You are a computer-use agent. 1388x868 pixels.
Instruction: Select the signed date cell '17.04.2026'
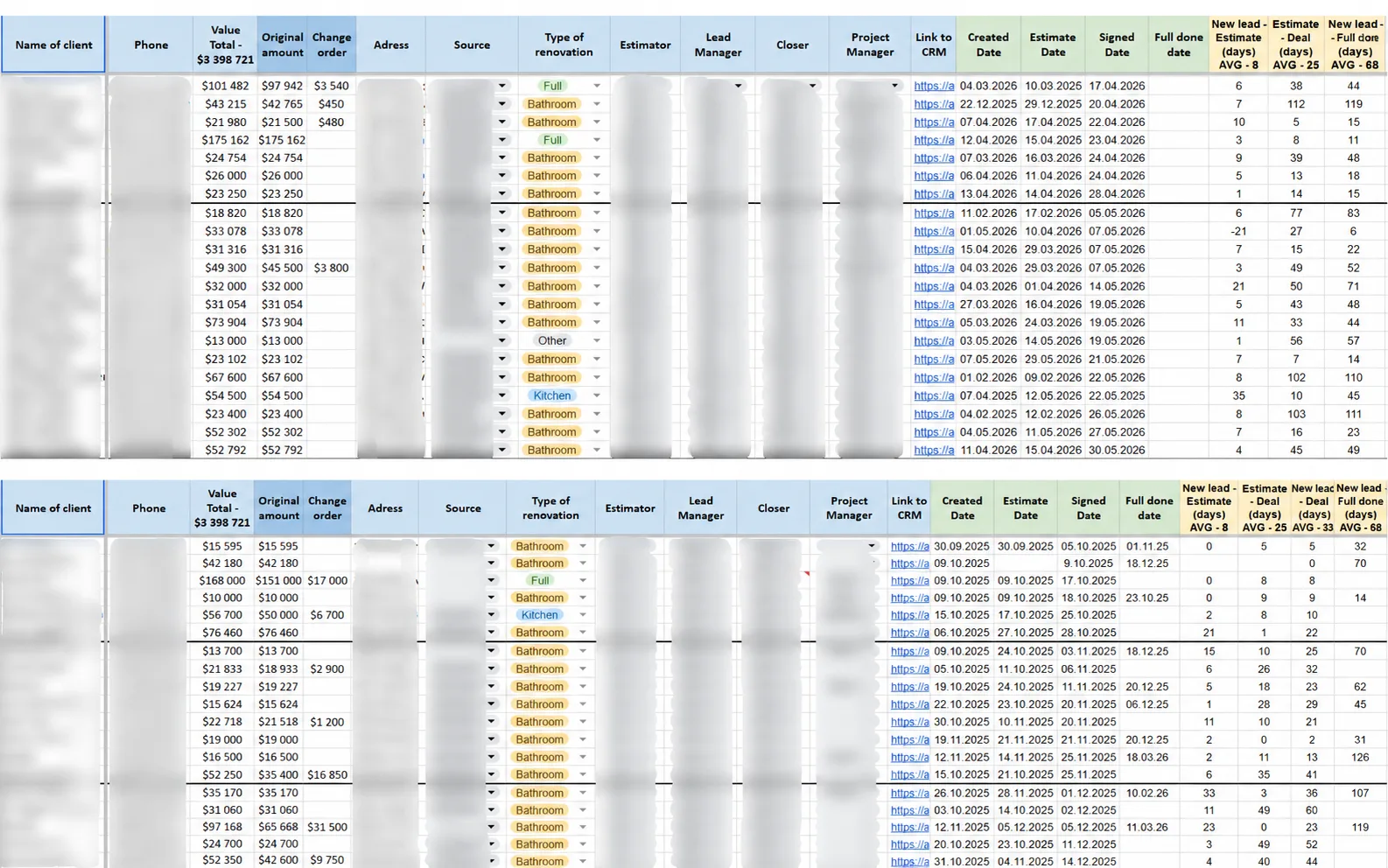tap(1117, 86)
